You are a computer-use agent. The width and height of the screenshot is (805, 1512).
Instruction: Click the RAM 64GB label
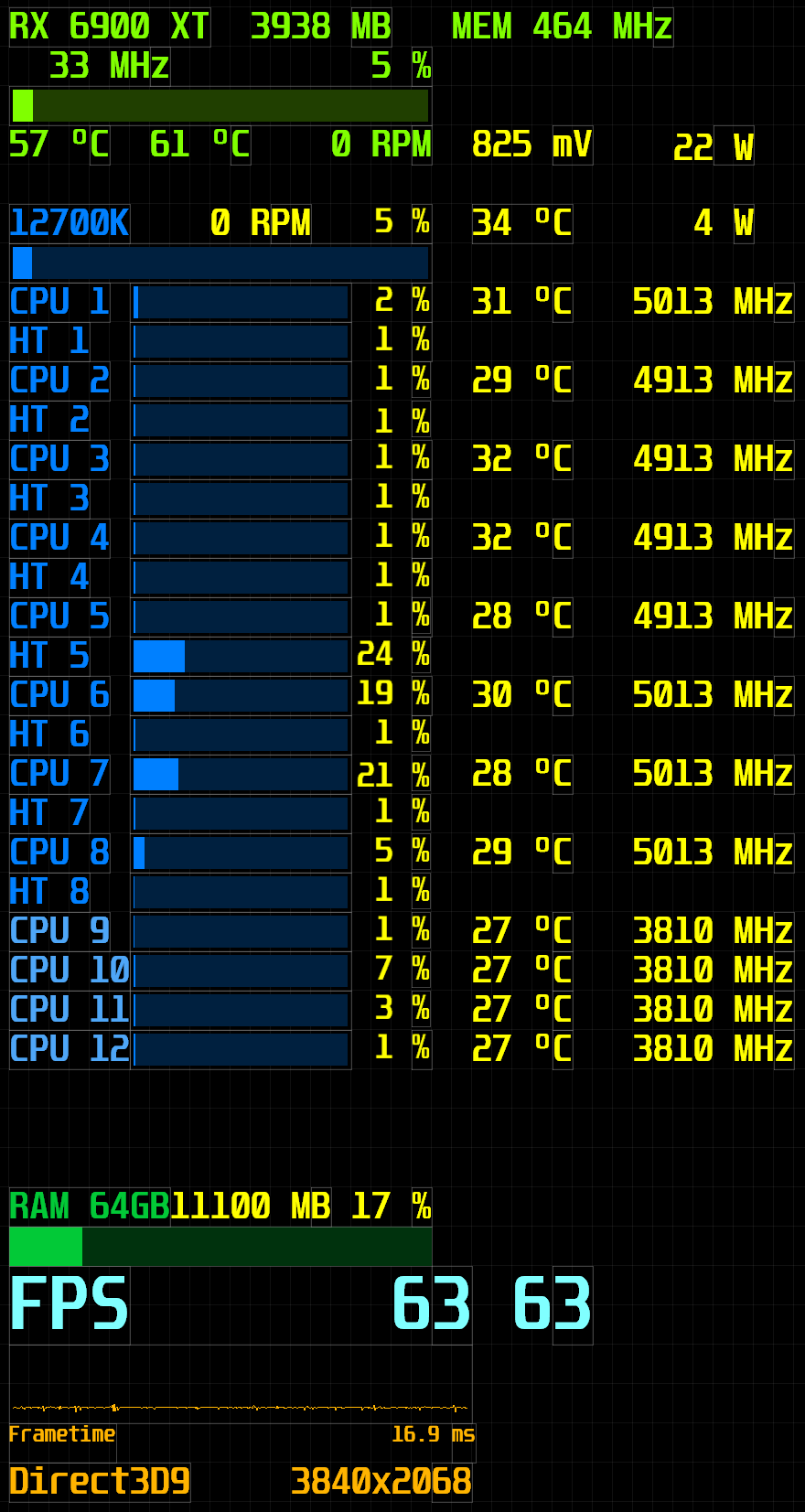90,1206
